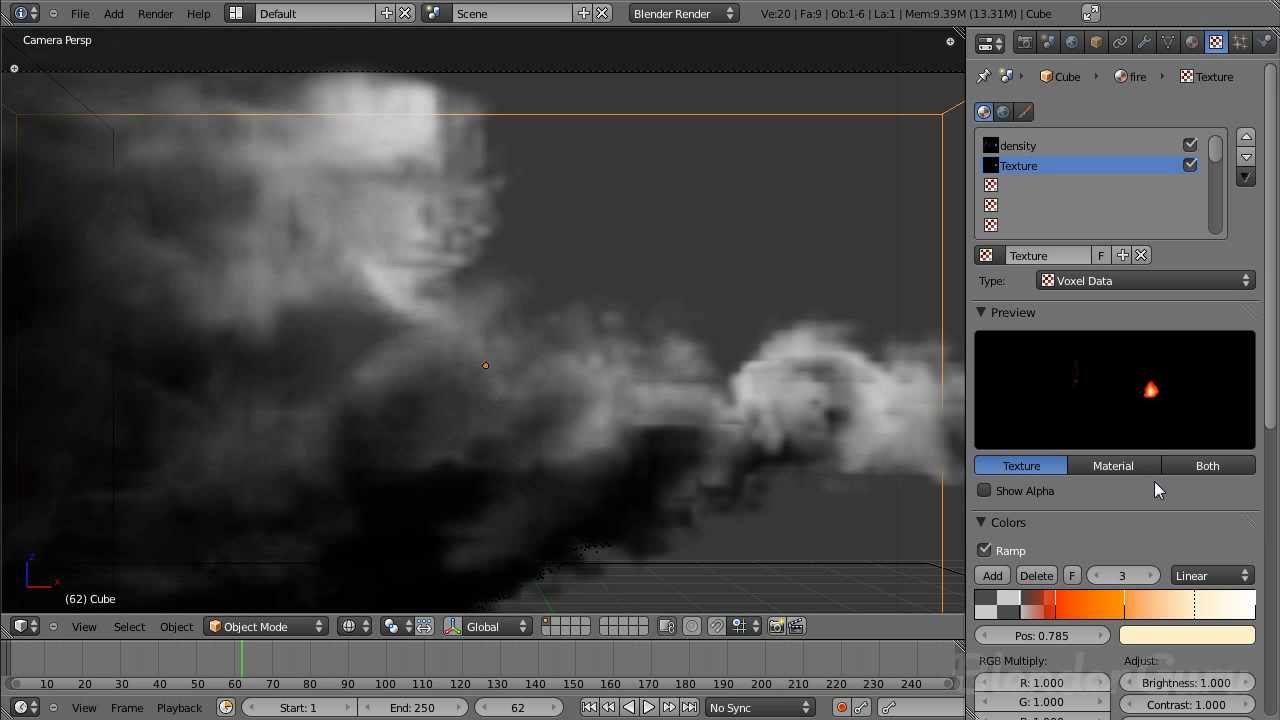Move texture slot up
Viewport: 1280px width, 720px height.
(1246, 137)
